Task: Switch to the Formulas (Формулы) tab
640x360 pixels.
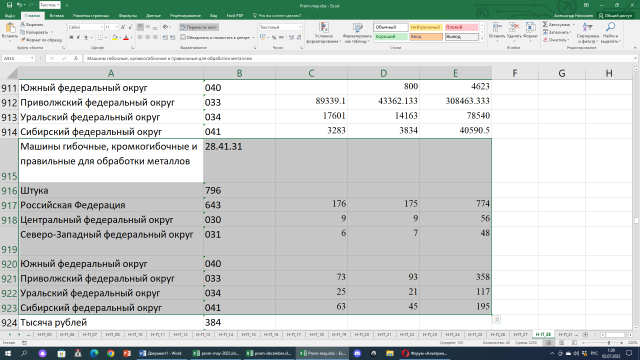Action: pos(128,16)
